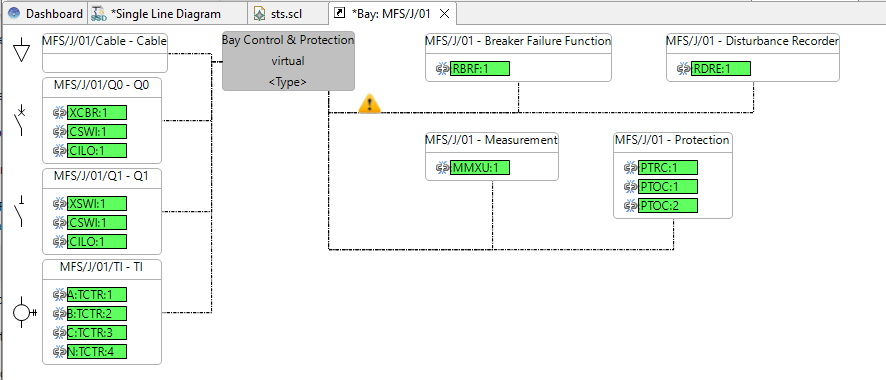Select the Bay Control & Protection block
This screenshot has width=886, height=380.
tap(288, 61)
